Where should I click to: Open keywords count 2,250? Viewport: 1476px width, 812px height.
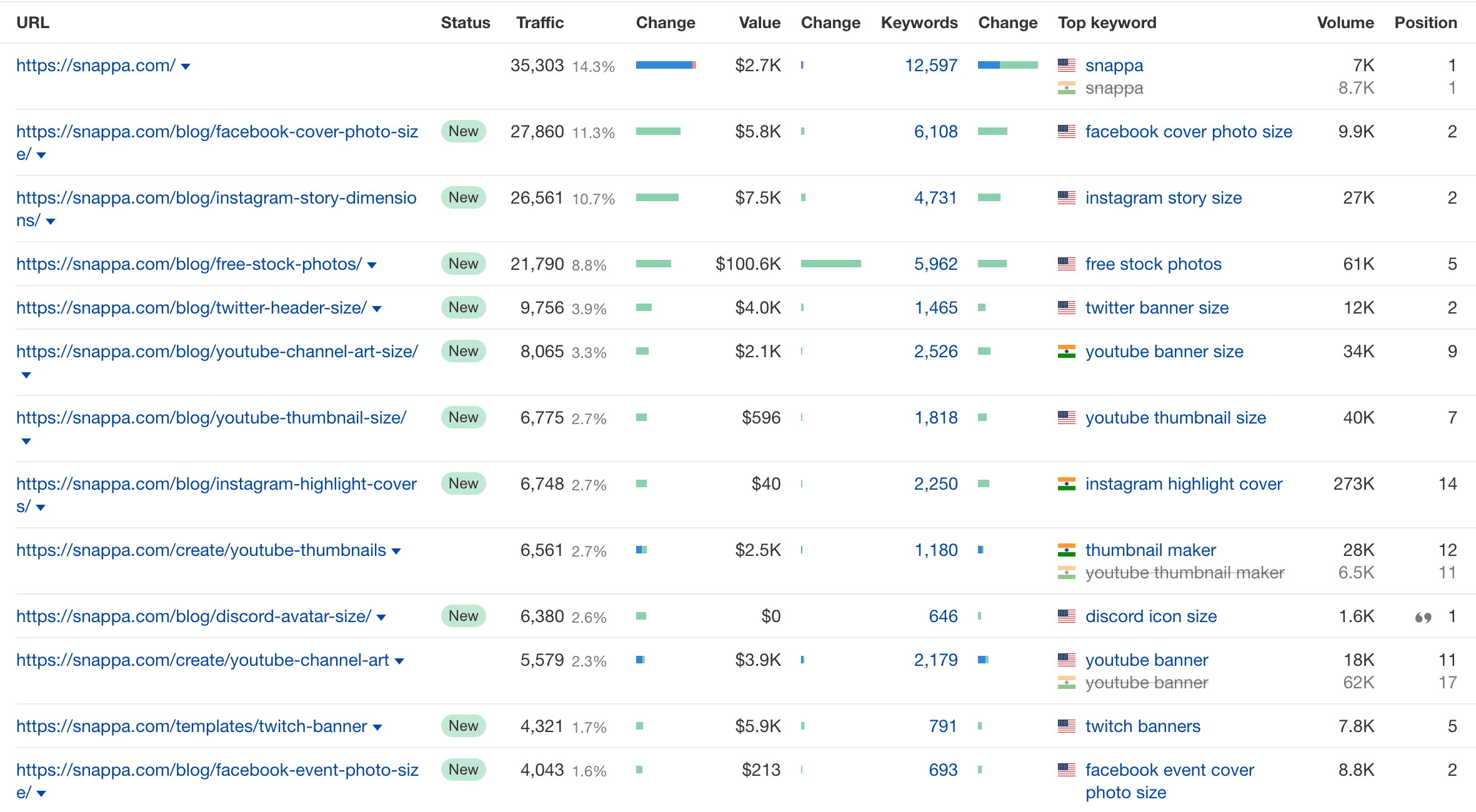[935, 484]
